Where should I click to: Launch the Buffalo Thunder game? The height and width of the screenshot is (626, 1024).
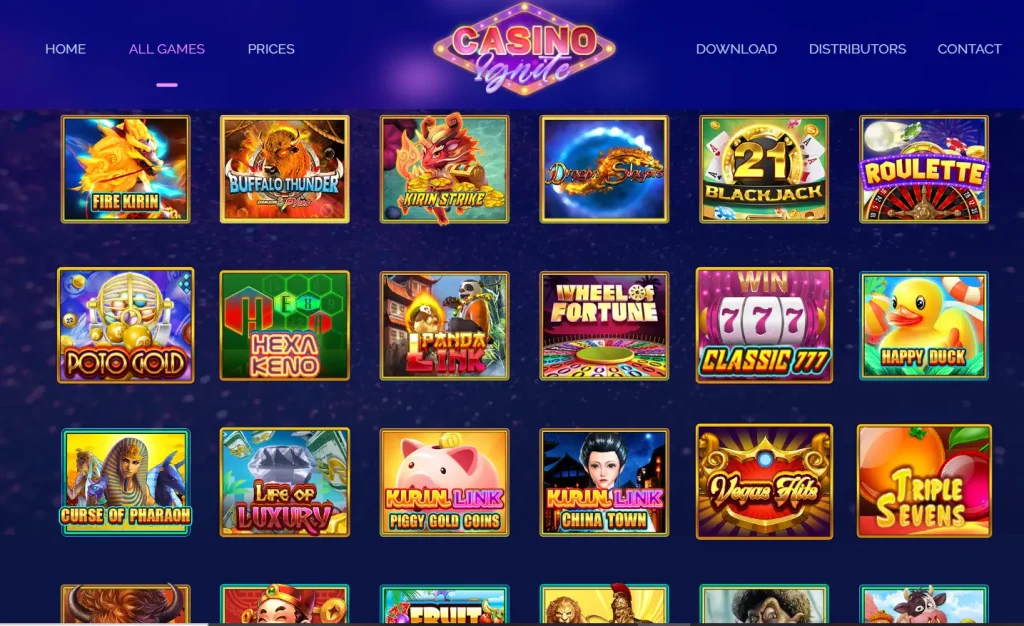click(x=285, y=169)
